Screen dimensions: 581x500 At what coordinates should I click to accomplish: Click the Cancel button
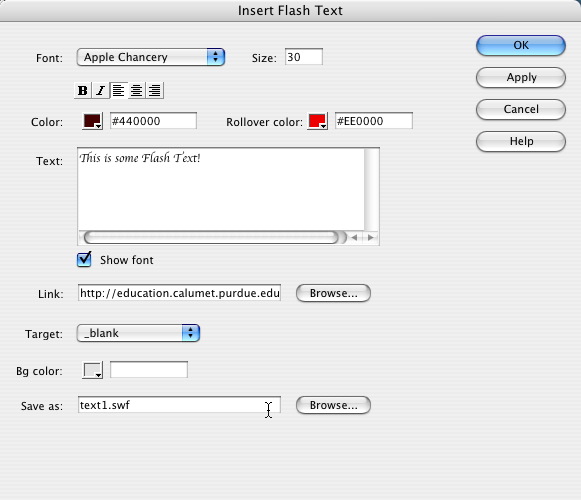[x=521, y=109]
